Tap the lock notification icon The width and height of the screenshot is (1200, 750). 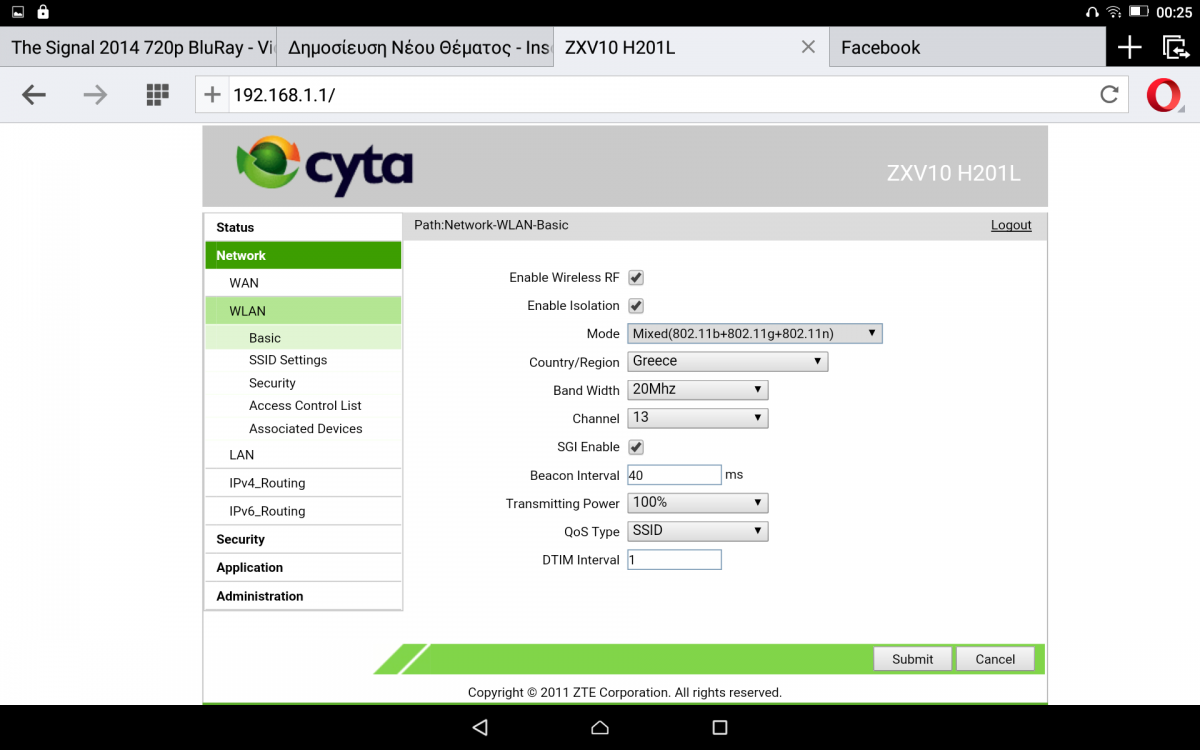pos(42,12)
